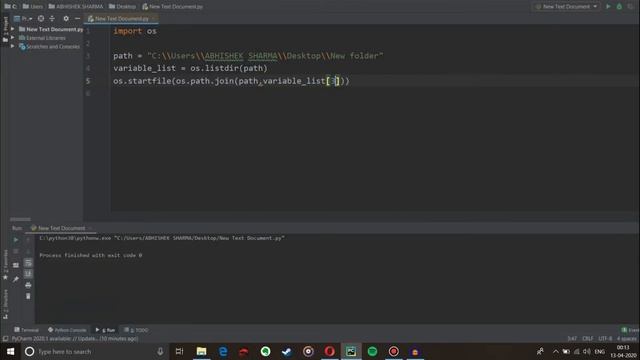Open the Terminal tool window

click(x=27, y=330)
